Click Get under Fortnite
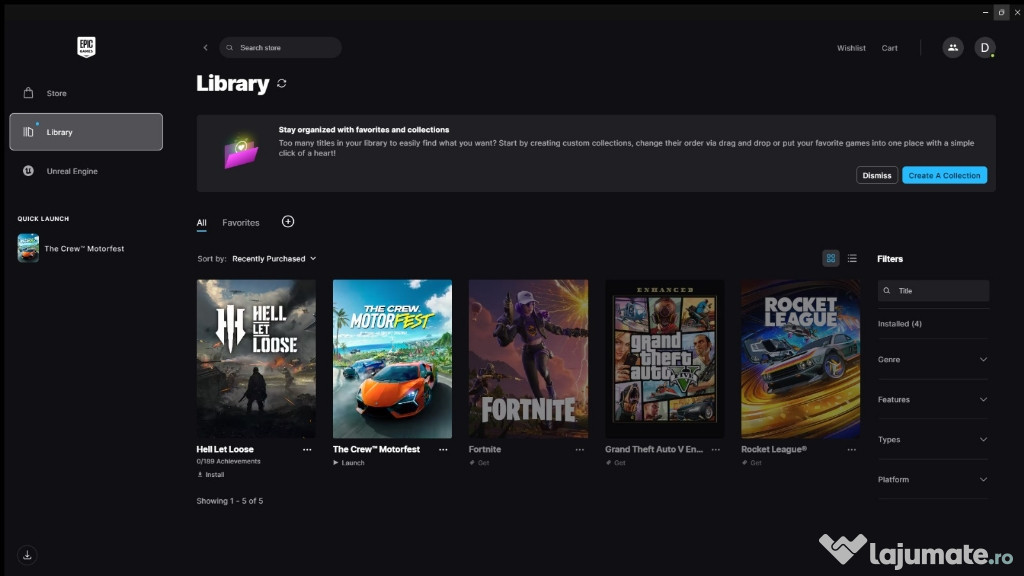 479,463
